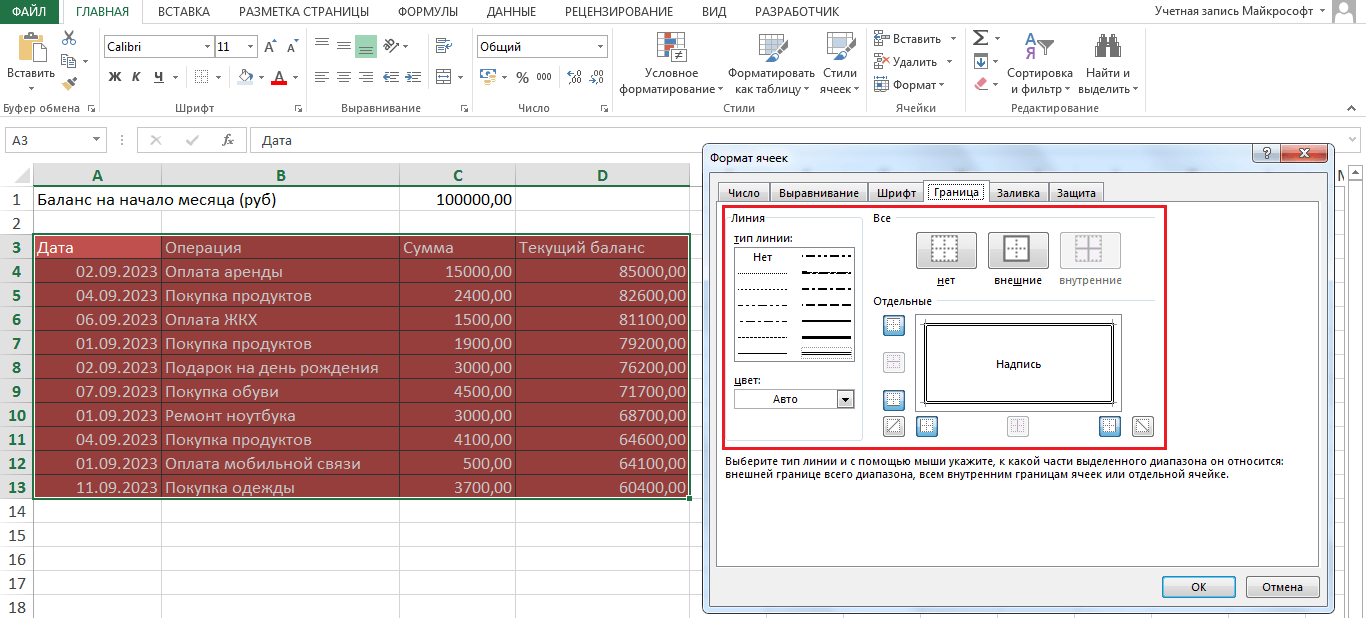Click the percent style icon
The image size is (1366, 618).
click(x=521, y=77)
